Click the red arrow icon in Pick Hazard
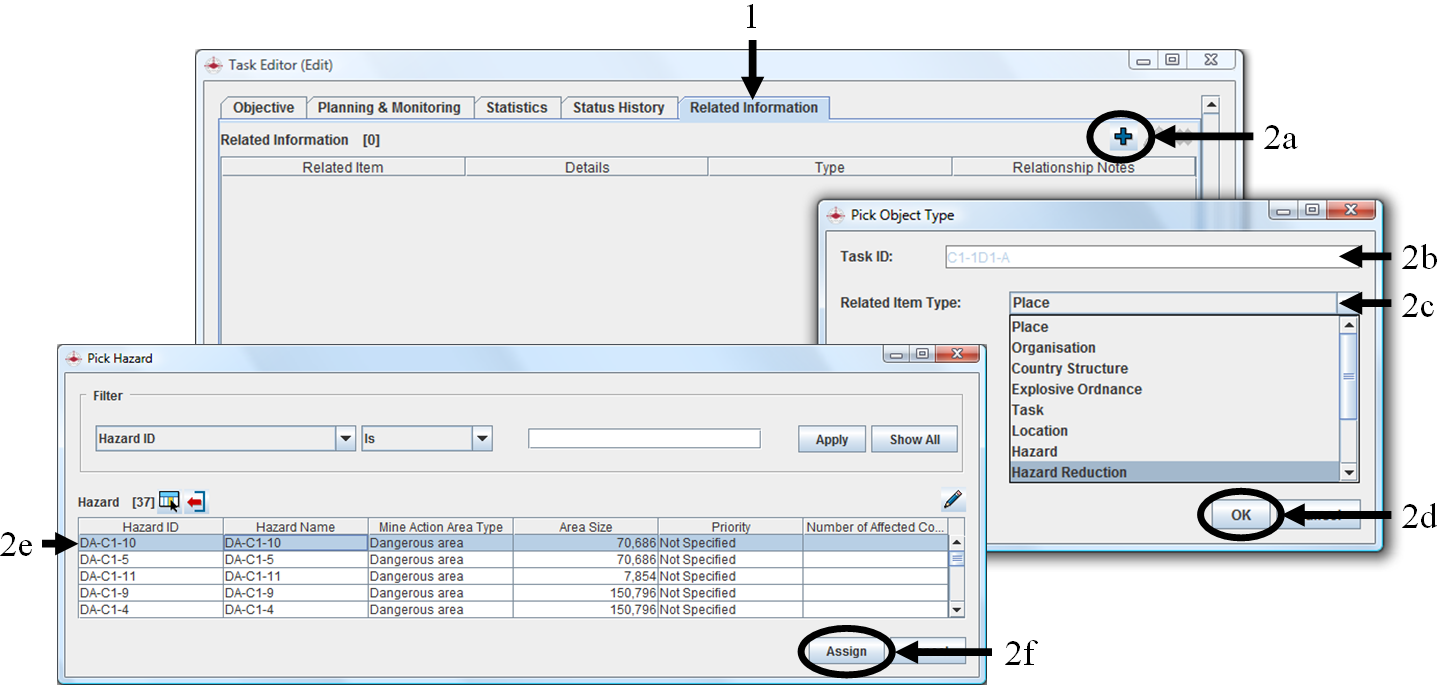1439x689 pixels. pyautogui.click(x=196, y=501)
